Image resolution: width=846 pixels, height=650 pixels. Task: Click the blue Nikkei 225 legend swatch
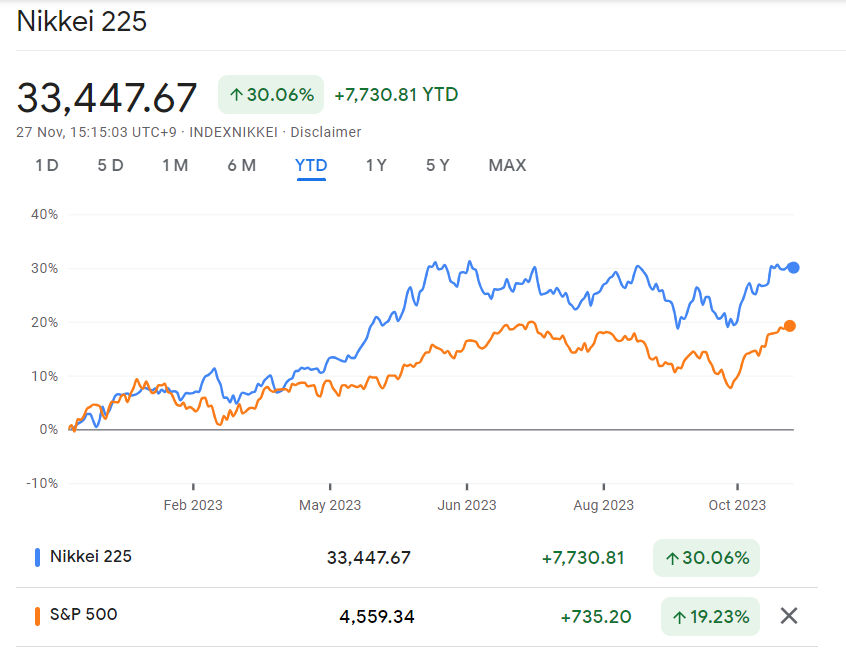[38, 557]
